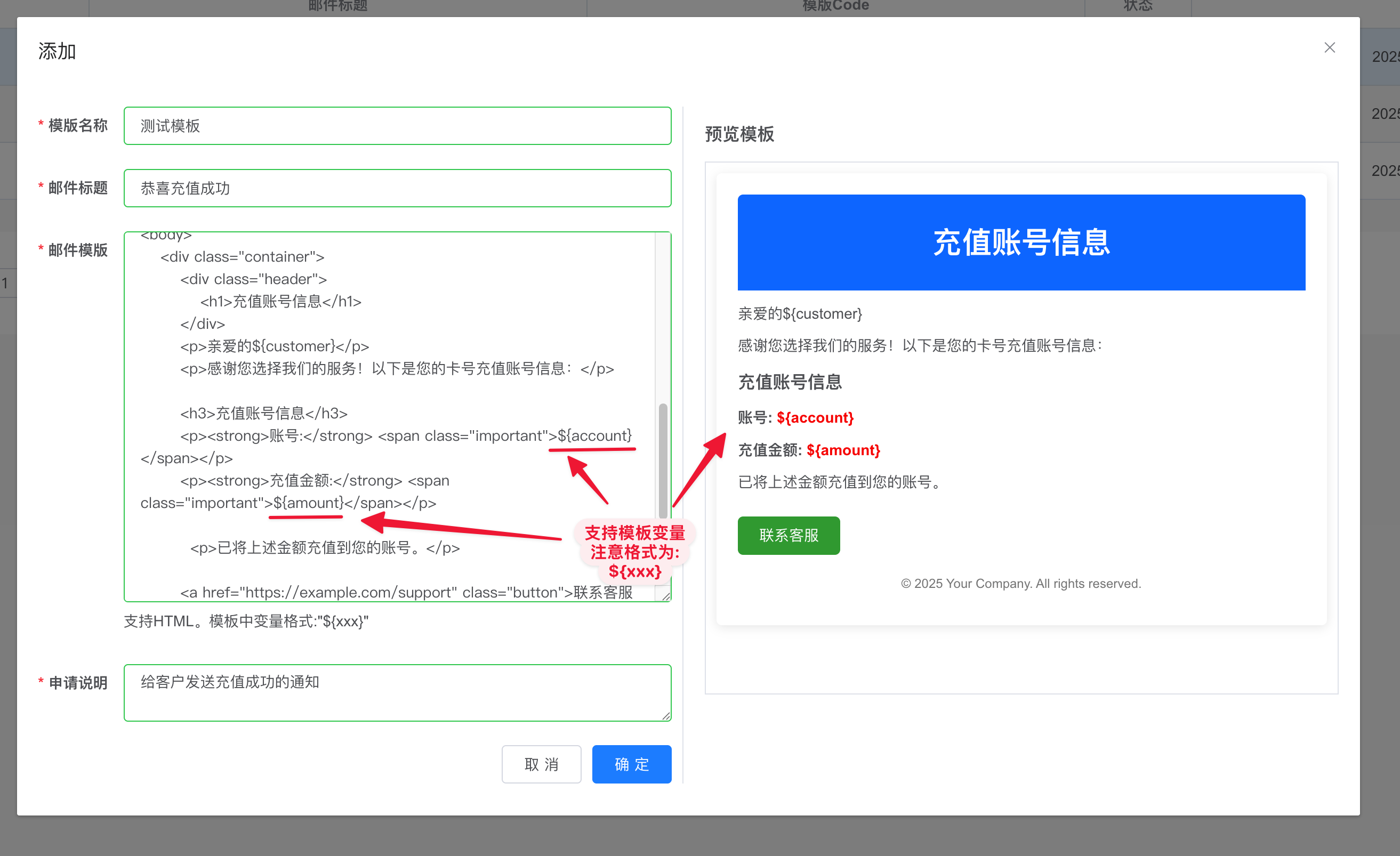Click the 预览模板 heading
The width and height of the screenshot is (1400, 856).
739,134
